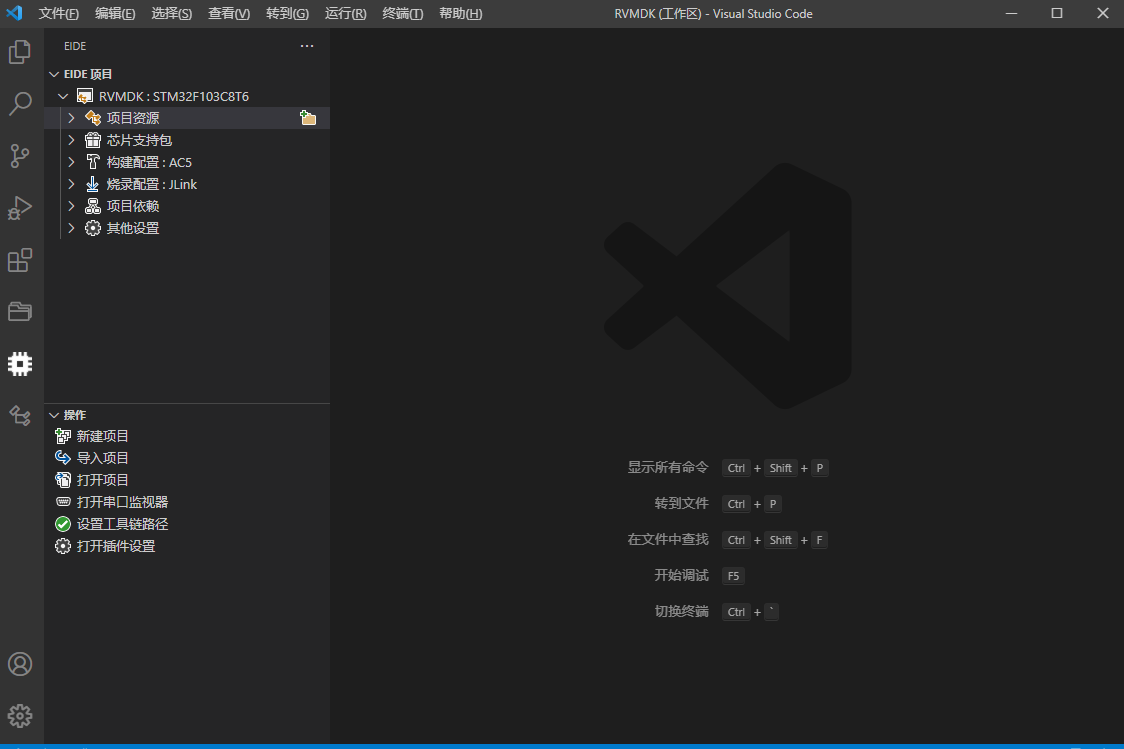Open the Search view icon
This screenshot has width=1124, height=749.
pos(20,103)
